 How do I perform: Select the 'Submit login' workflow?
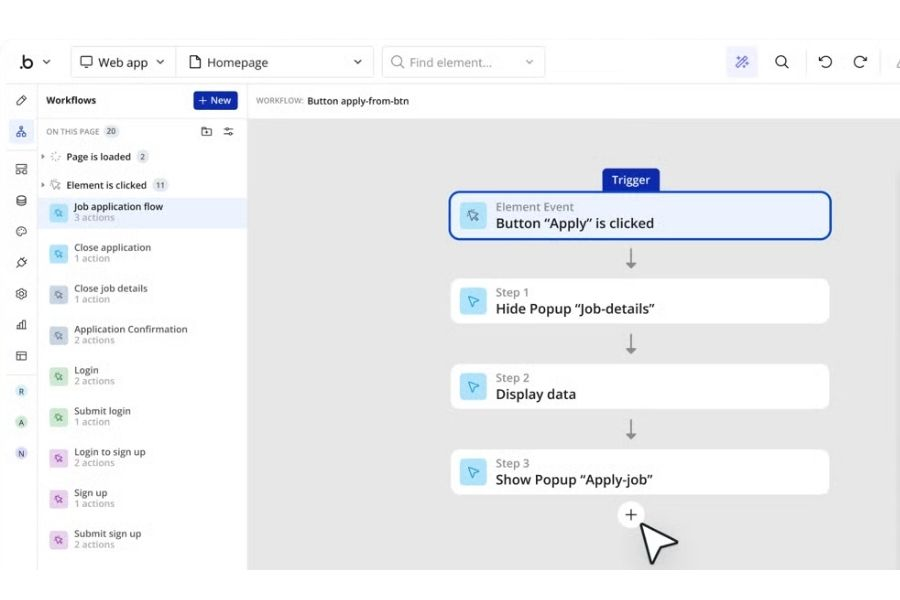(102, 416)
